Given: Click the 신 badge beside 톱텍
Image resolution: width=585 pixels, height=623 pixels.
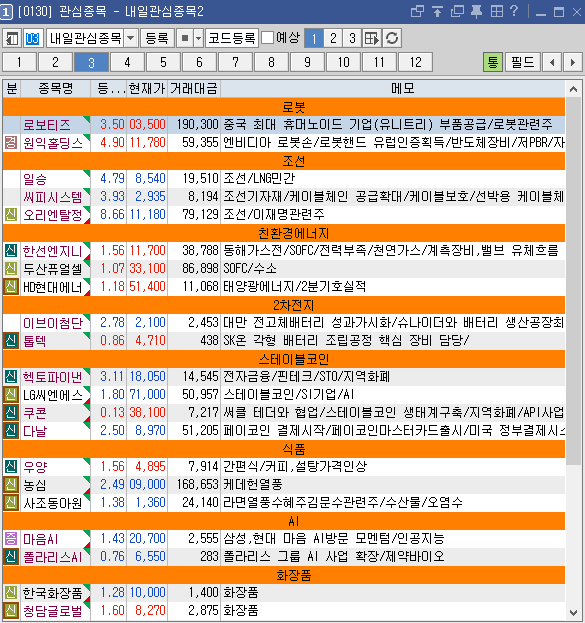Looking at the screenshot, I should tap(11, 341).
